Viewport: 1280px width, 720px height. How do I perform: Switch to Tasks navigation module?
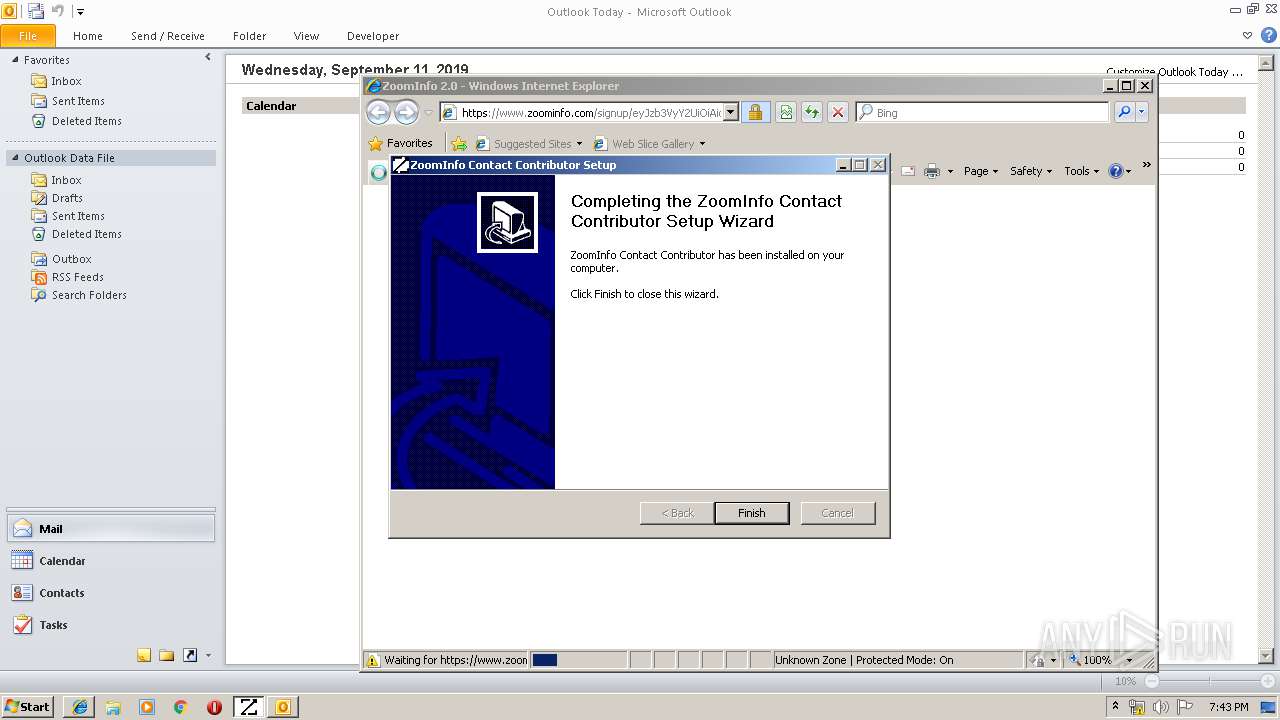click(x=110, y=625)
